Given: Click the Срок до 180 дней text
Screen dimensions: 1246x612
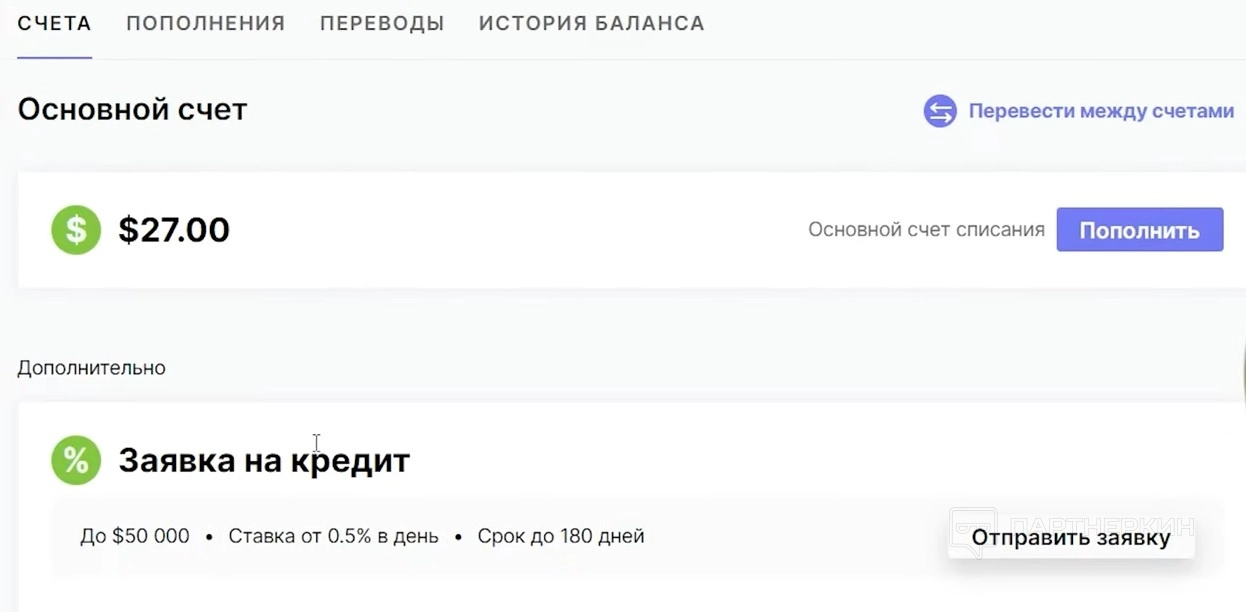Looking at the screenshot, I should tap(561, 536).
